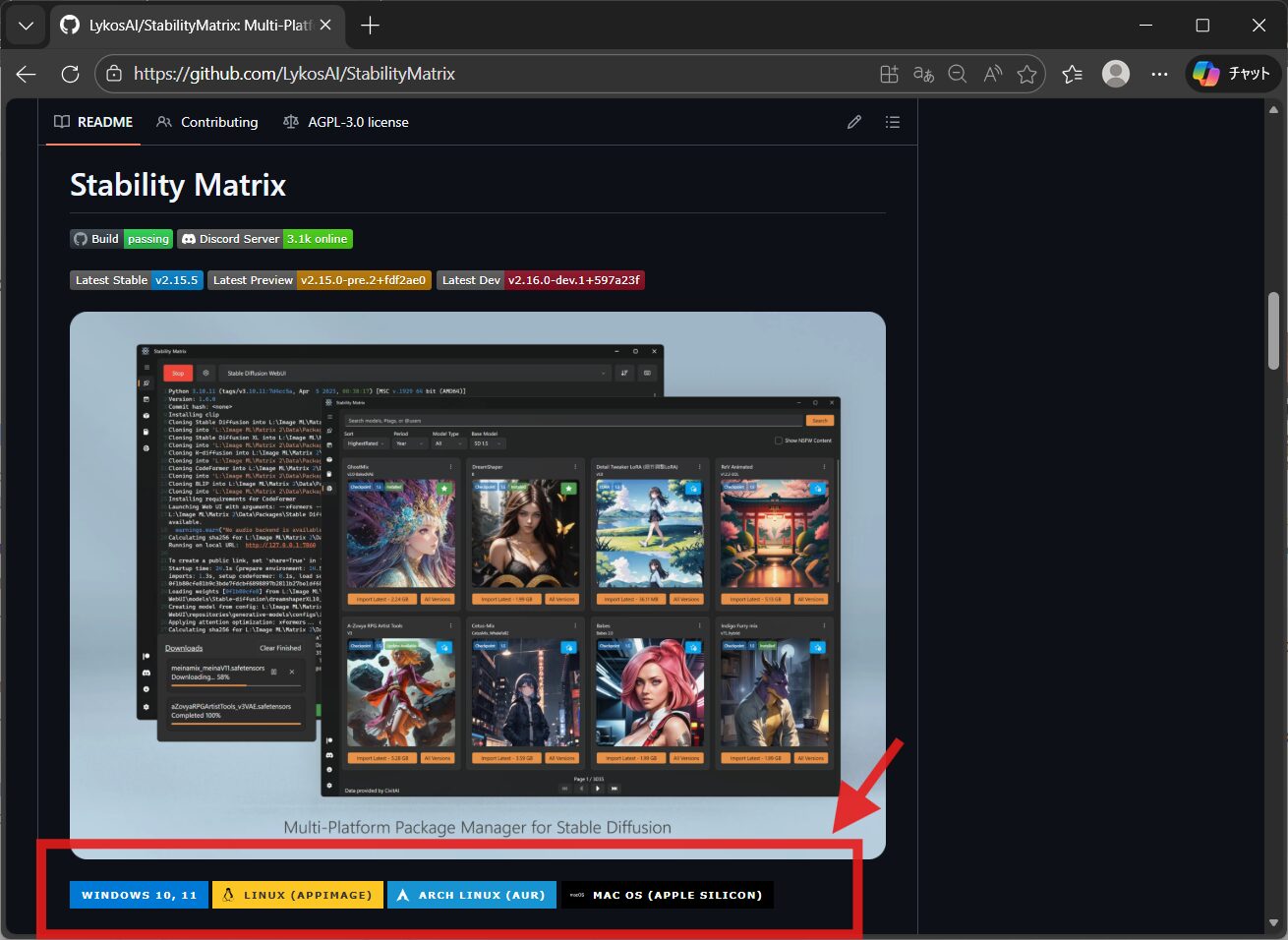Open the README outline list icon
The width and height of the screenshot is (1288, 940).
point(892,122)
